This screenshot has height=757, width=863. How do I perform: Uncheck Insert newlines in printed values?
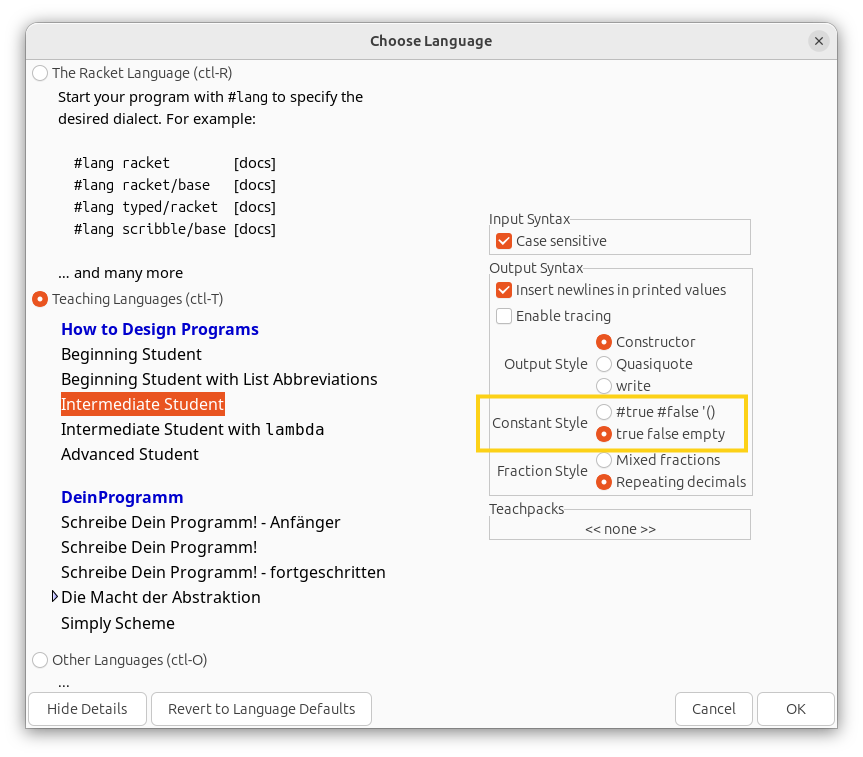(504, 290)
